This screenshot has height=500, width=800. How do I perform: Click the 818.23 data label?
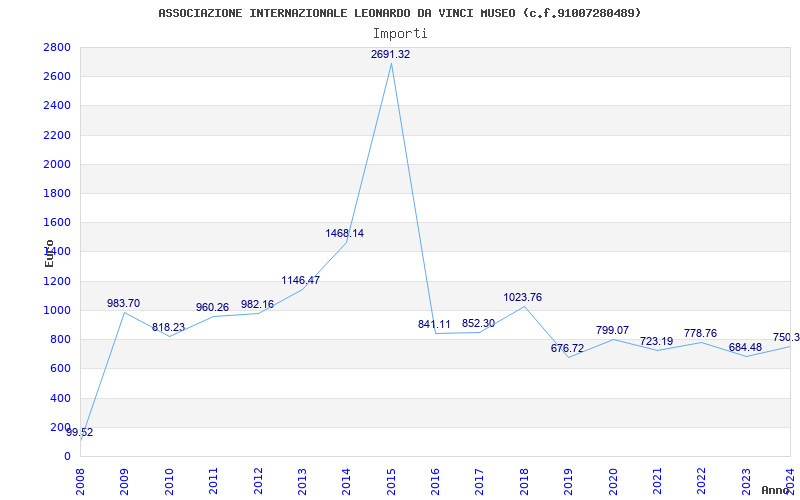coord(168,328)
